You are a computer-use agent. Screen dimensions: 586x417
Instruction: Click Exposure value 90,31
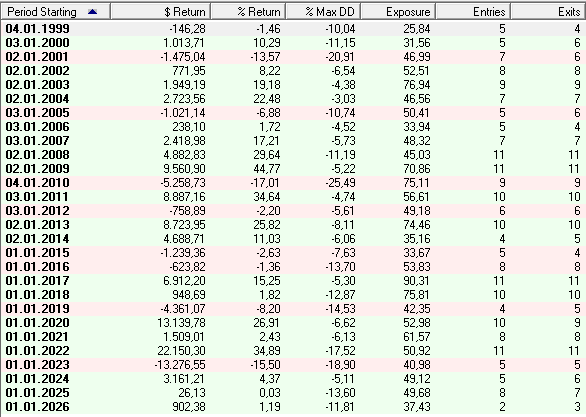(417, 281)
